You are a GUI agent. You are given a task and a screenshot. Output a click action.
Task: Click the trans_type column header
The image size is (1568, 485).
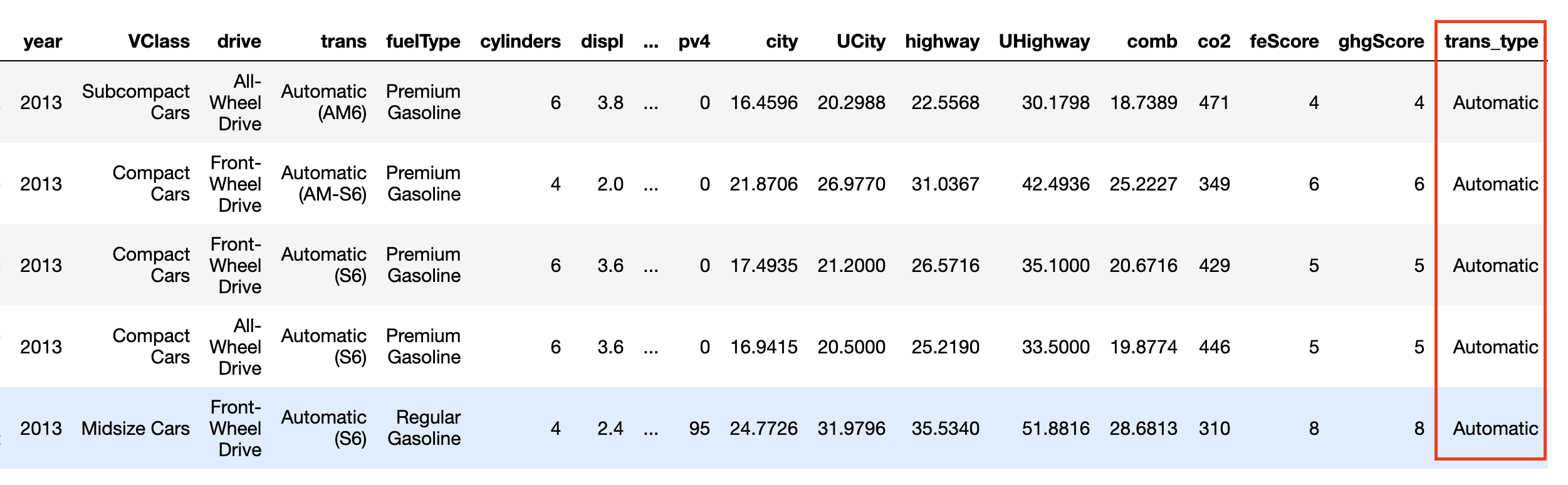pos(1491,41)
